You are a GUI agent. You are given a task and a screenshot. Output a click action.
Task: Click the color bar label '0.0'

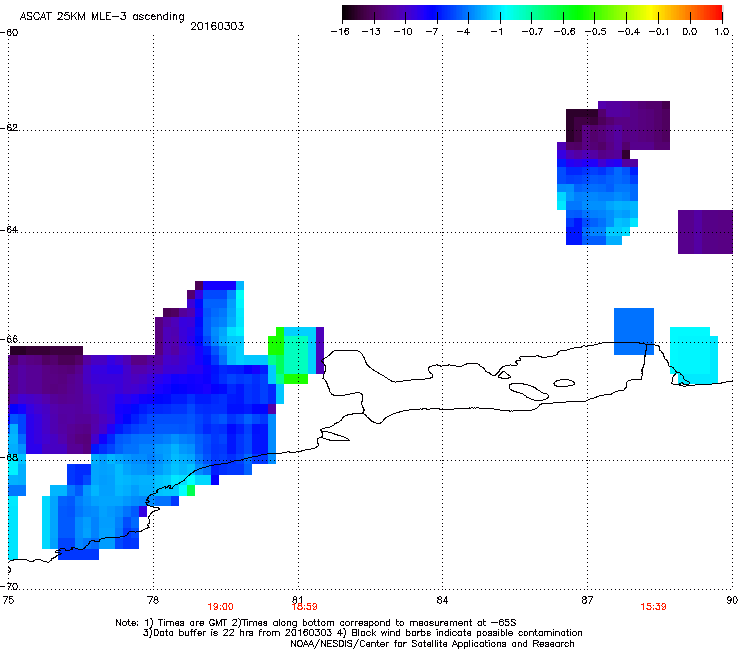tap(690, 32)
